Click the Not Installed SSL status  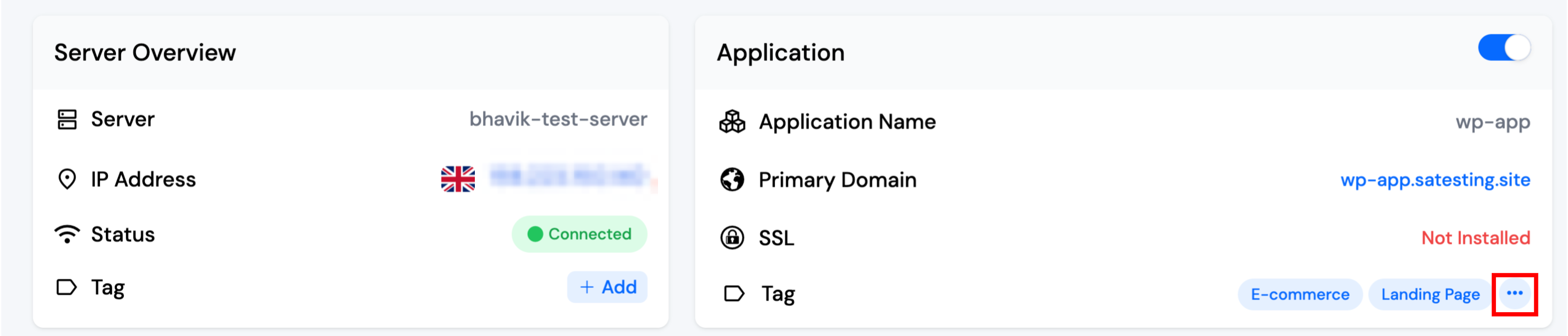1475,238
